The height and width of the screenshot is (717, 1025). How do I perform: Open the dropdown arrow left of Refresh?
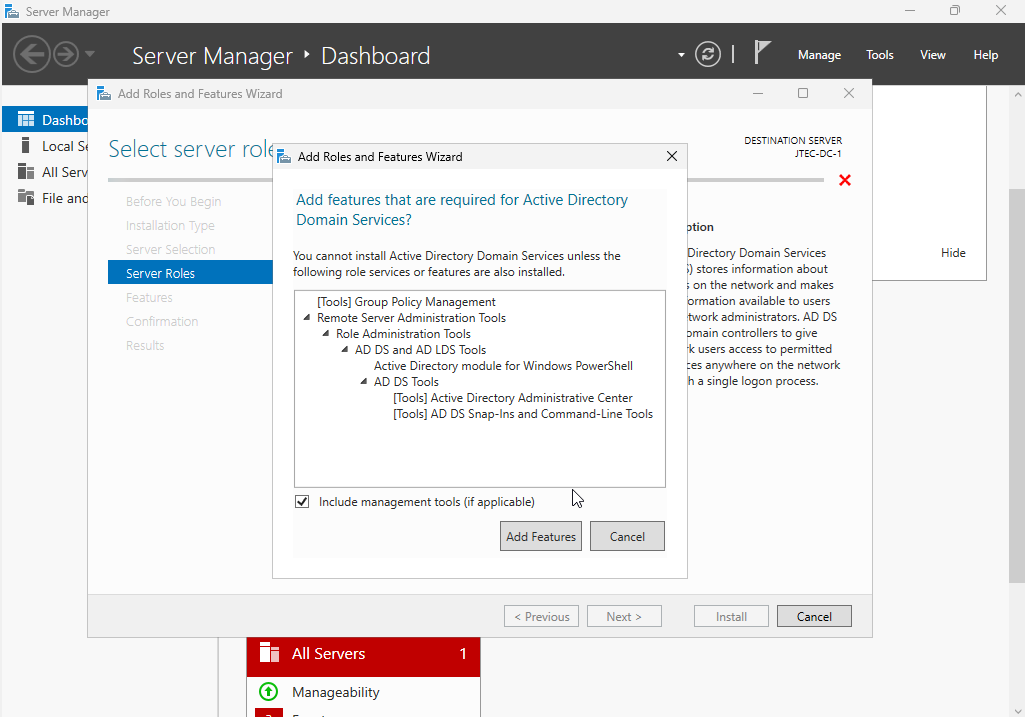click(x=681, y=55)
